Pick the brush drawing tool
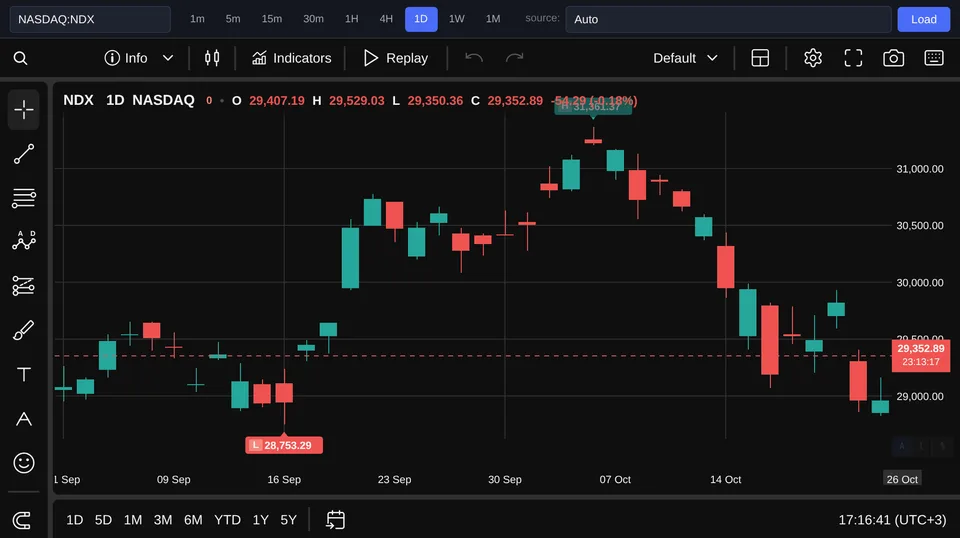The height and width of the screenshot is (538, 960). (x=24, y=330)
